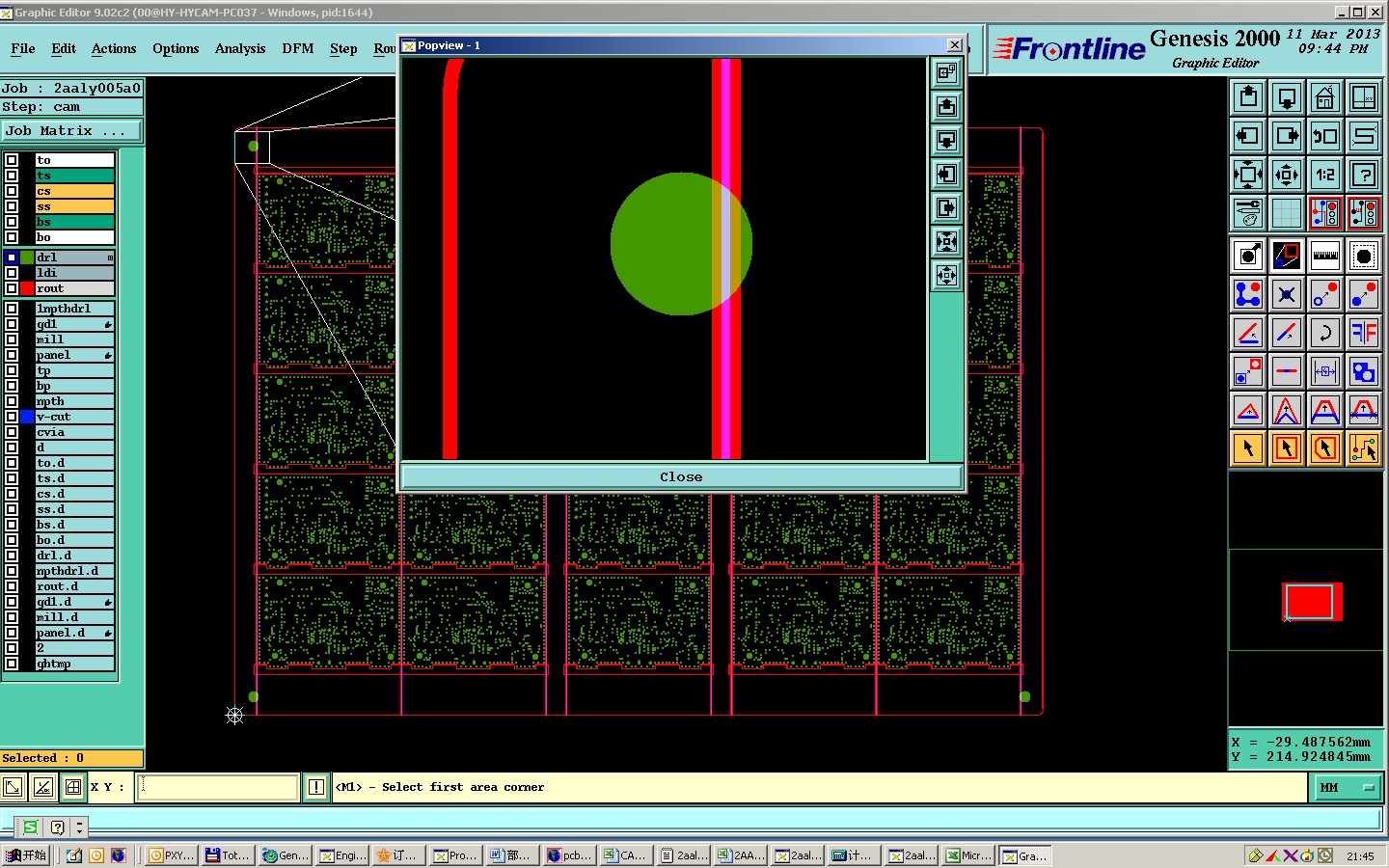Click the blue color swatch of v-cut layer
Screen dimensions: 1389x868
27,417
